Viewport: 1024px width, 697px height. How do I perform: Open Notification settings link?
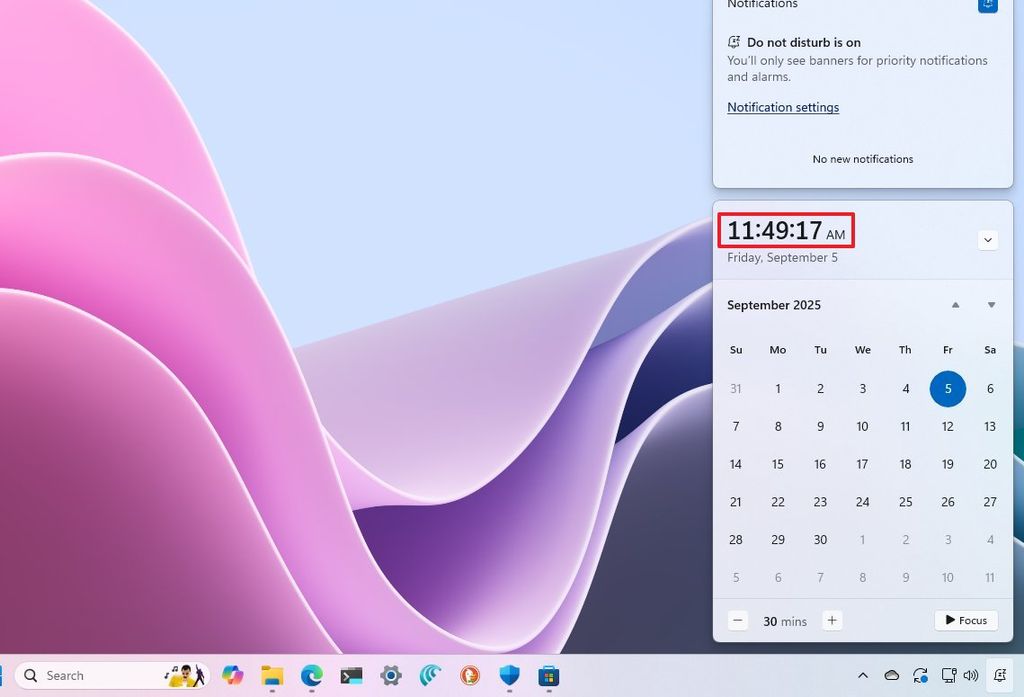coord(783,107)
